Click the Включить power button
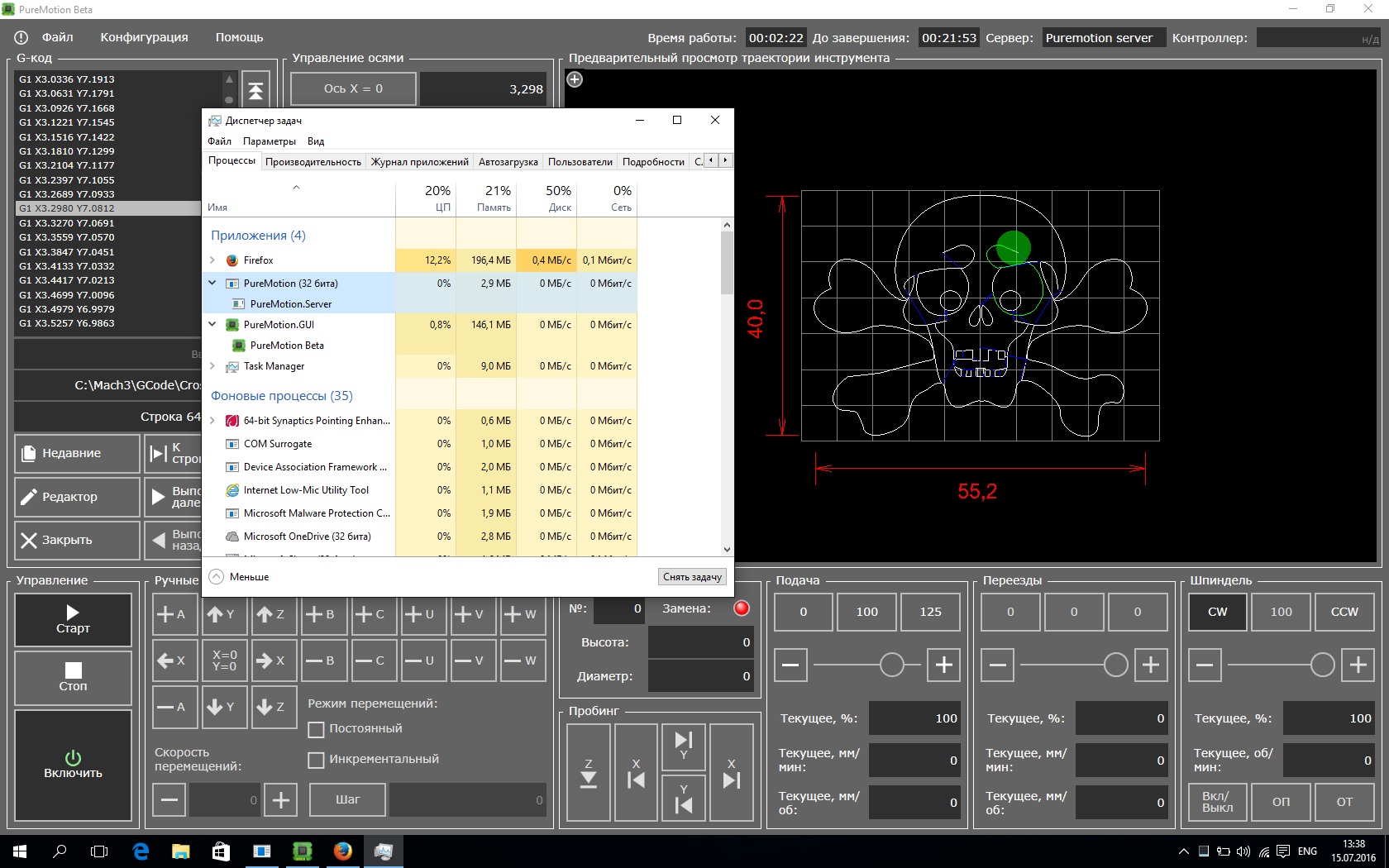 click(x=73, y=765)
